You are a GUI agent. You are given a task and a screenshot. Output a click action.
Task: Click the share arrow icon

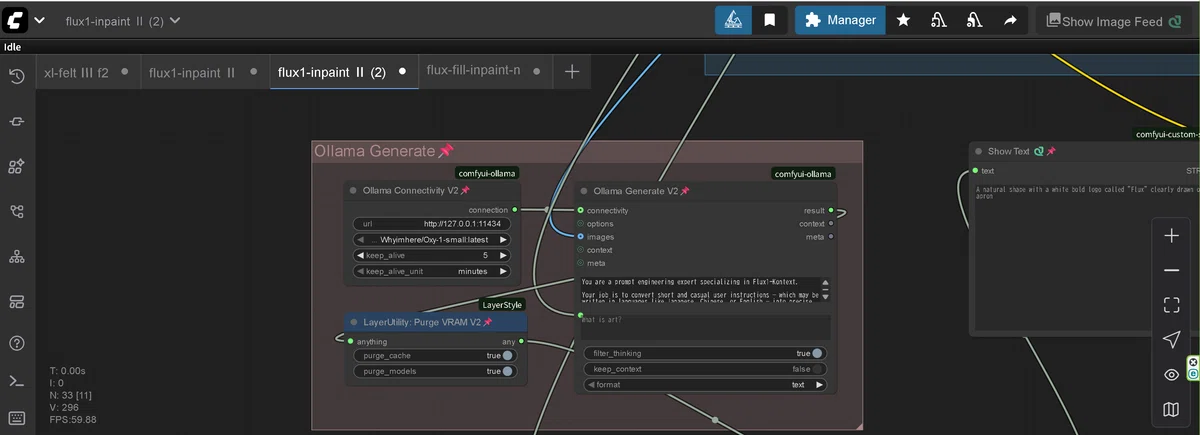pos(1010,20)
